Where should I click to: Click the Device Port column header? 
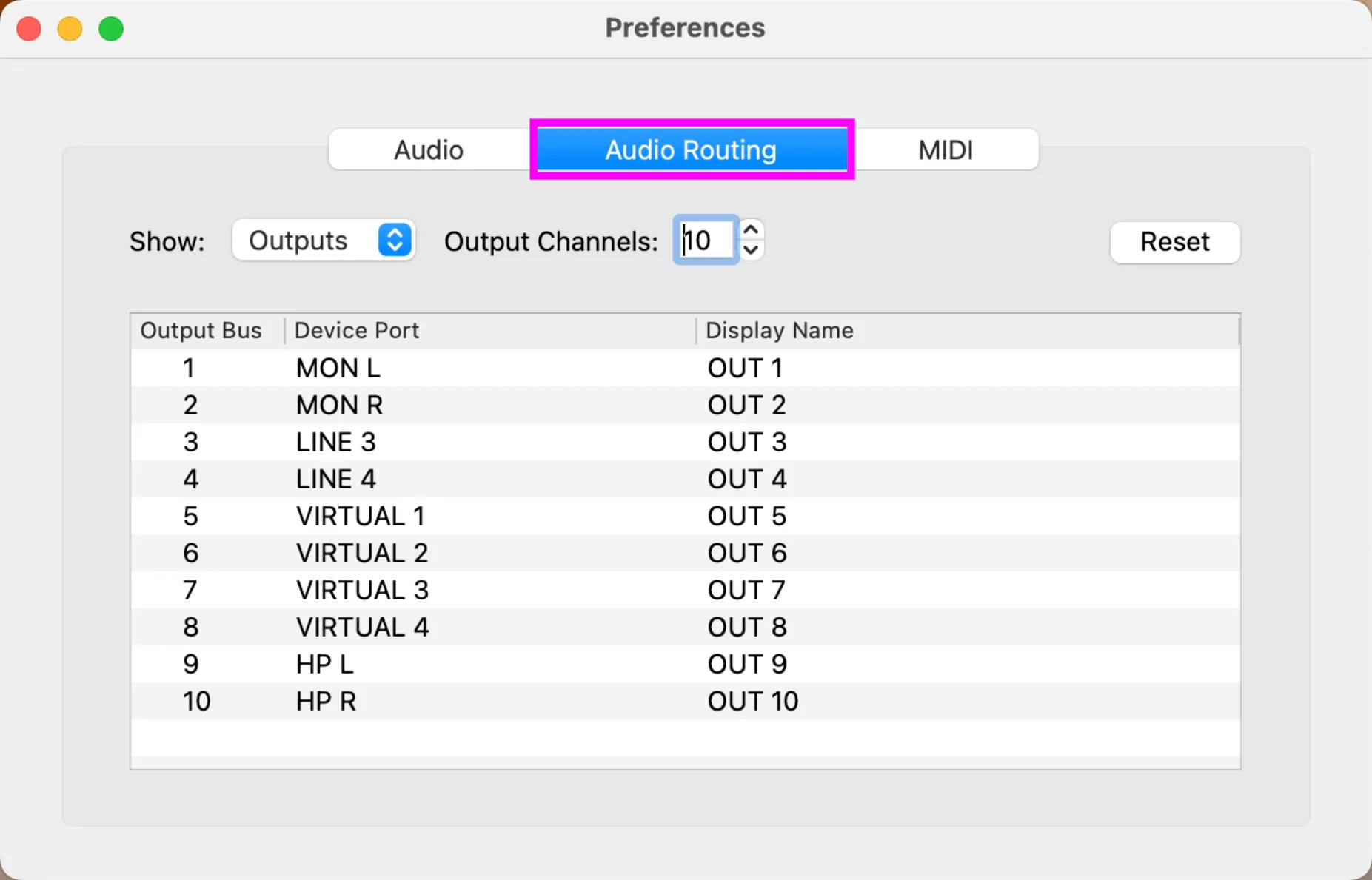tap(357, 330)
